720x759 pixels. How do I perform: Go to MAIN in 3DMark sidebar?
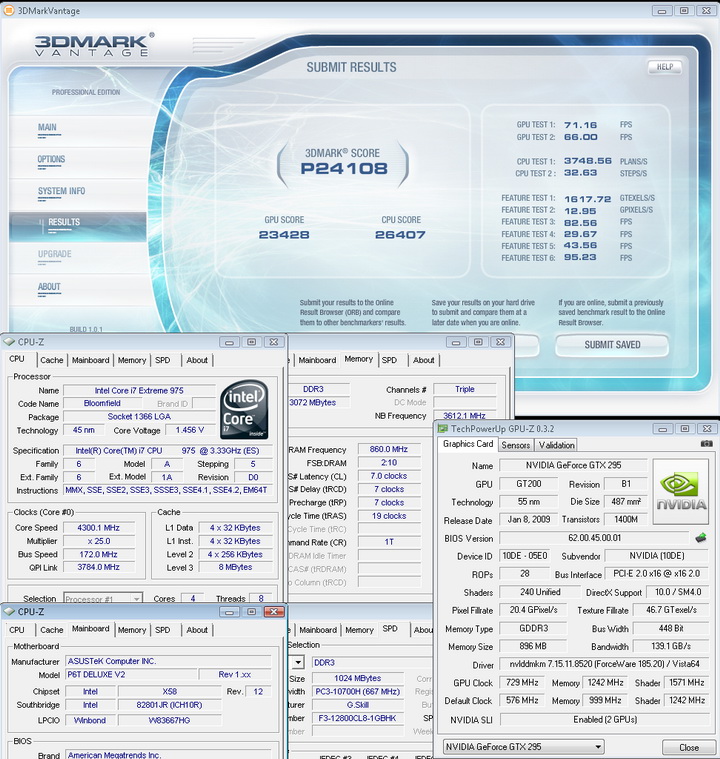point(47,127)
